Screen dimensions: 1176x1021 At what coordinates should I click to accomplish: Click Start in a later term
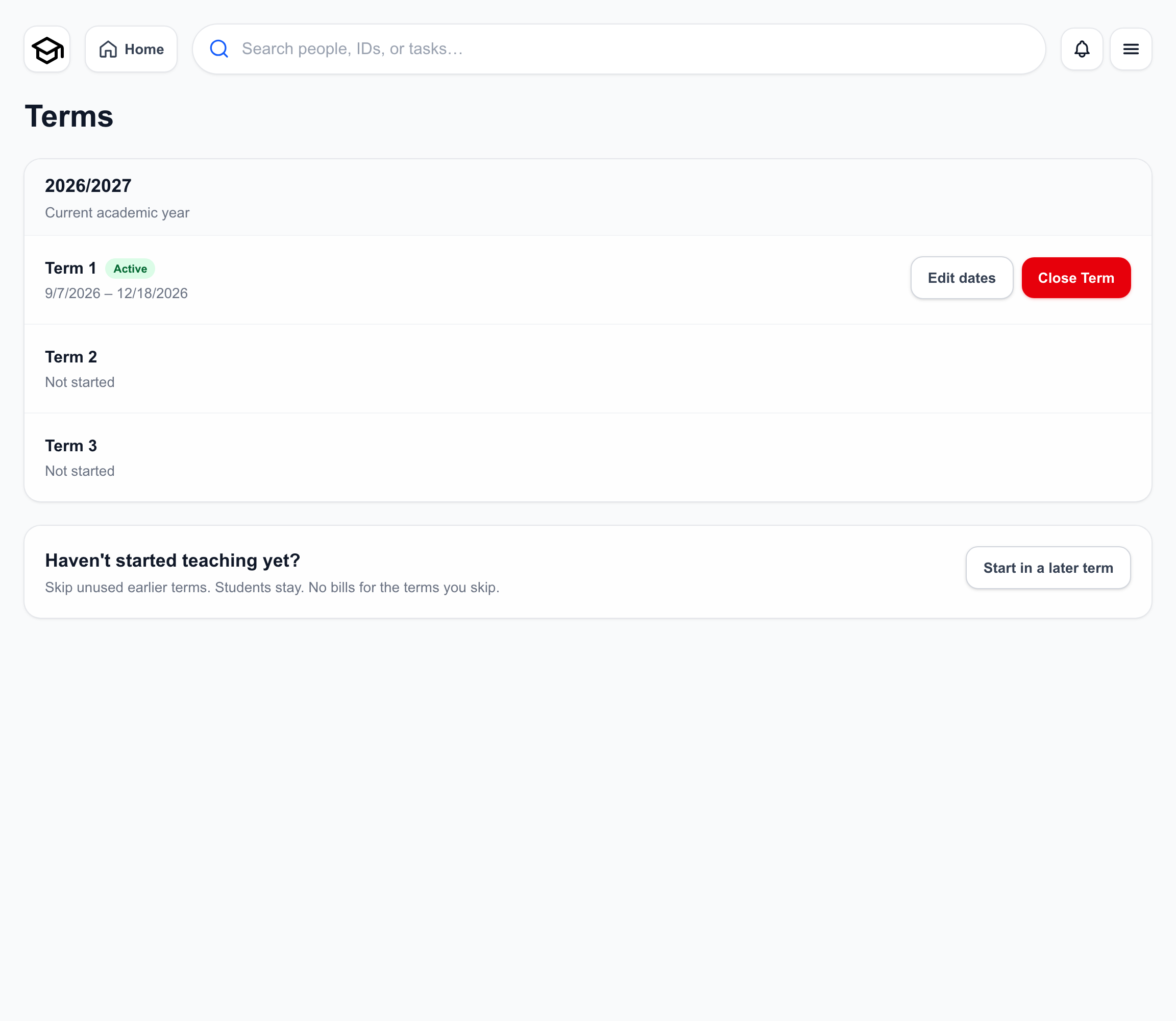click(x=1048, y=568)
